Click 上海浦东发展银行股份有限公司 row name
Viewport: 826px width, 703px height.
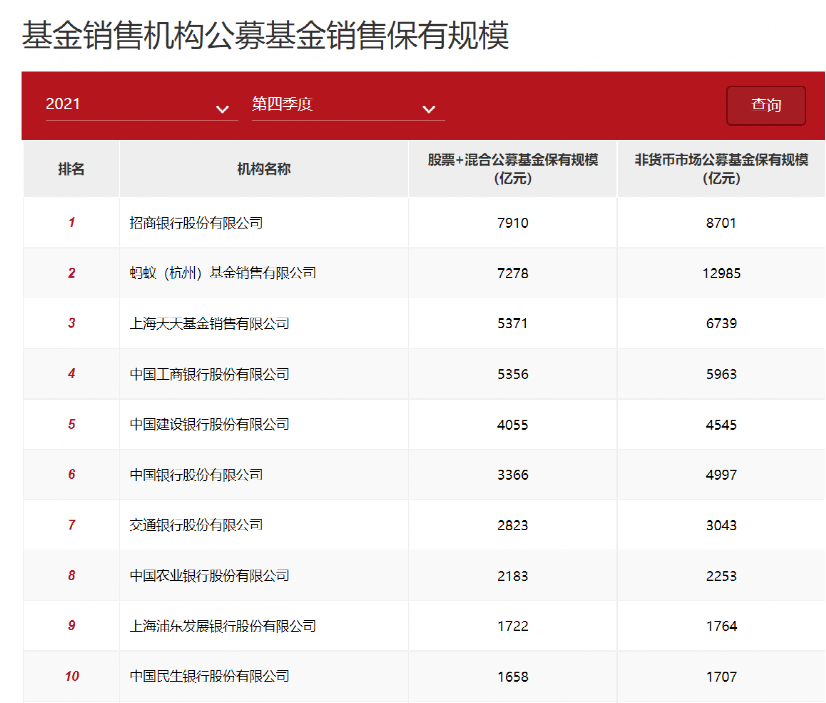point(223,626)
